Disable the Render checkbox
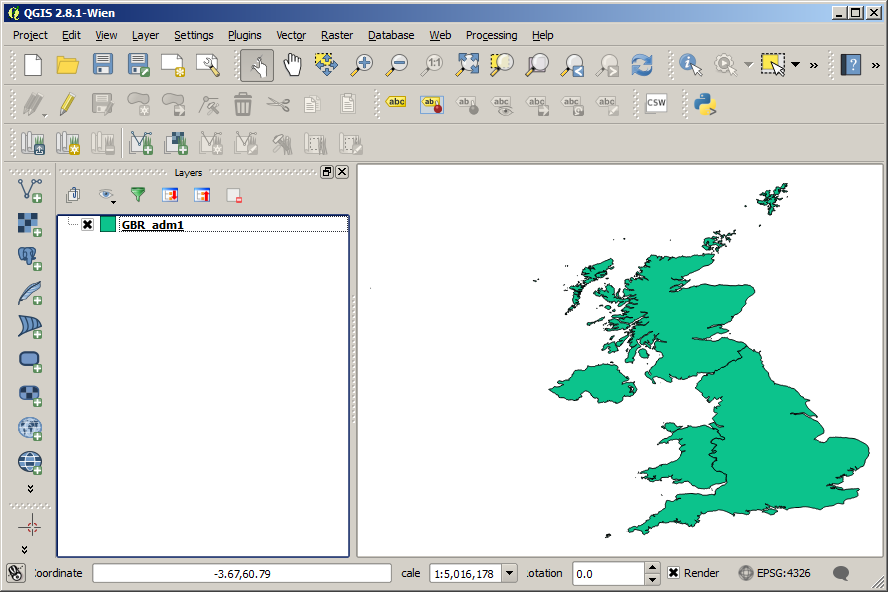 [676, 573]
